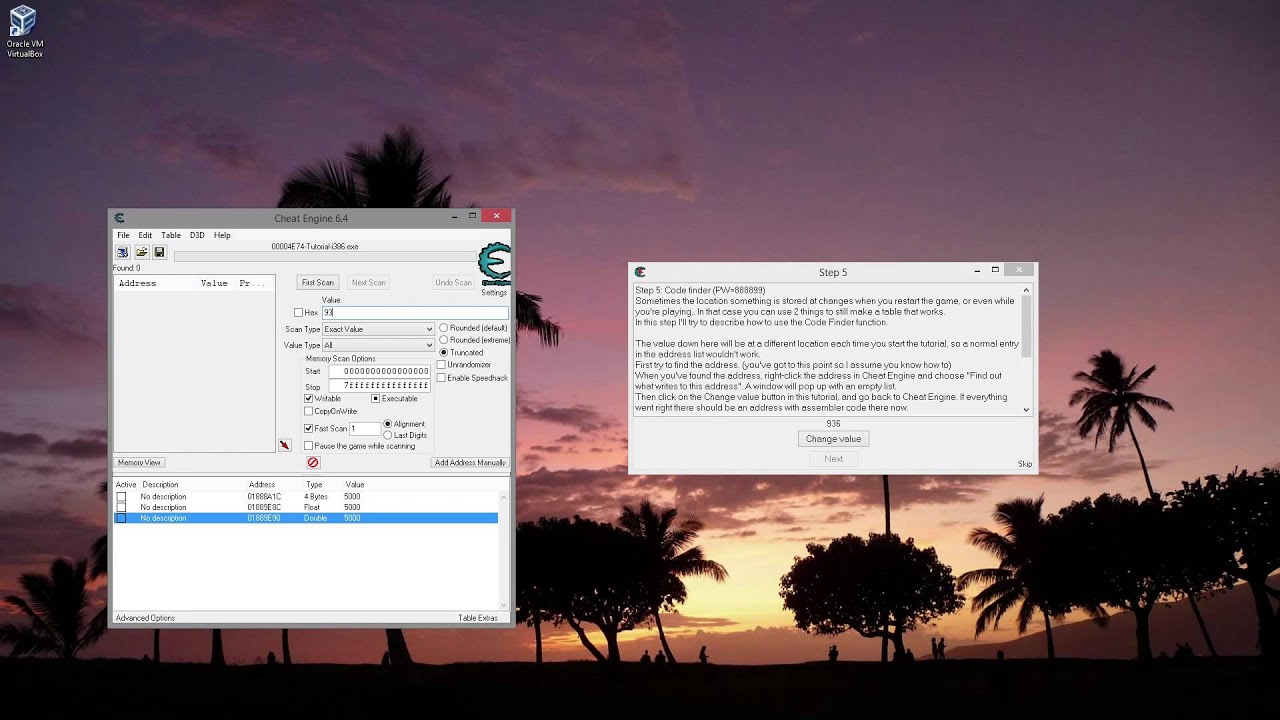Select address 01889E90 row
Image resolution: width=1280 pixels, height=720 pixels.
(305, 518)
